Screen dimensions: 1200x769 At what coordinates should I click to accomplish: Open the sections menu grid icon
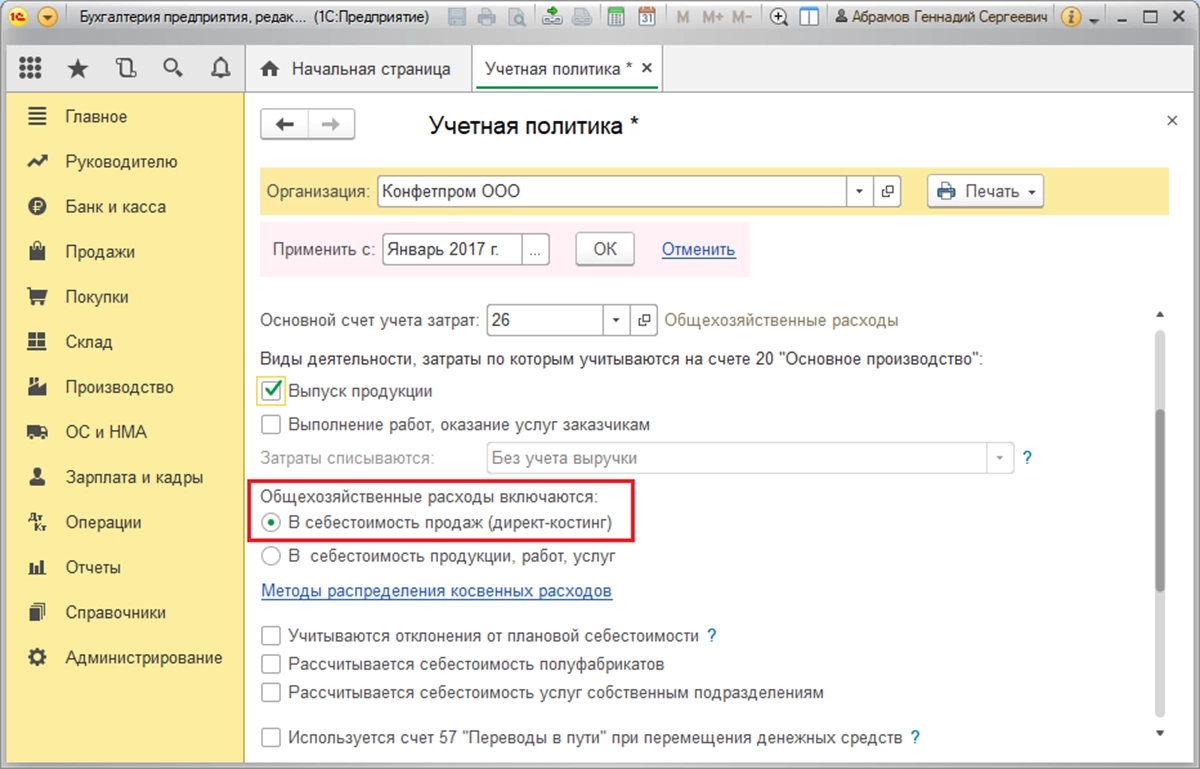[30, 68]
